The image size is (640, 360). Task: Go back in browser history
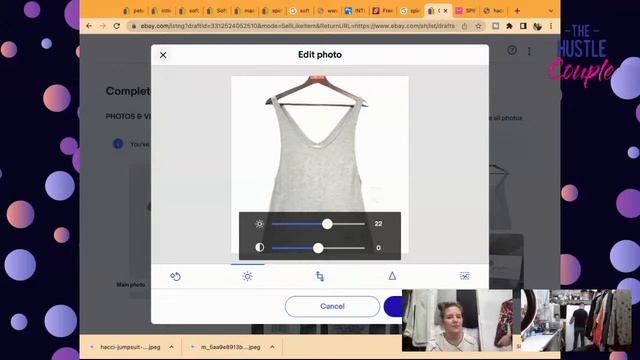89,26
